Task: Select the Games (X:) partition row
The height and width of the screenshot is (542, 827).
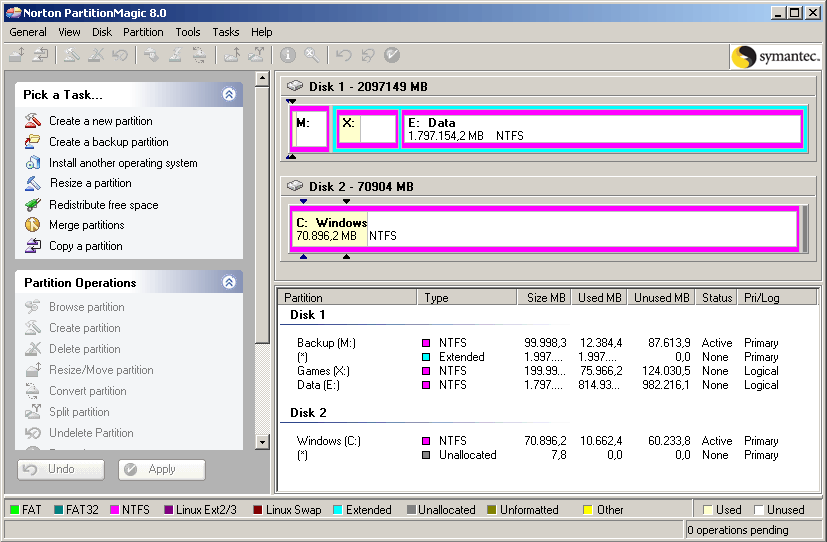Action: pos(537,371)
